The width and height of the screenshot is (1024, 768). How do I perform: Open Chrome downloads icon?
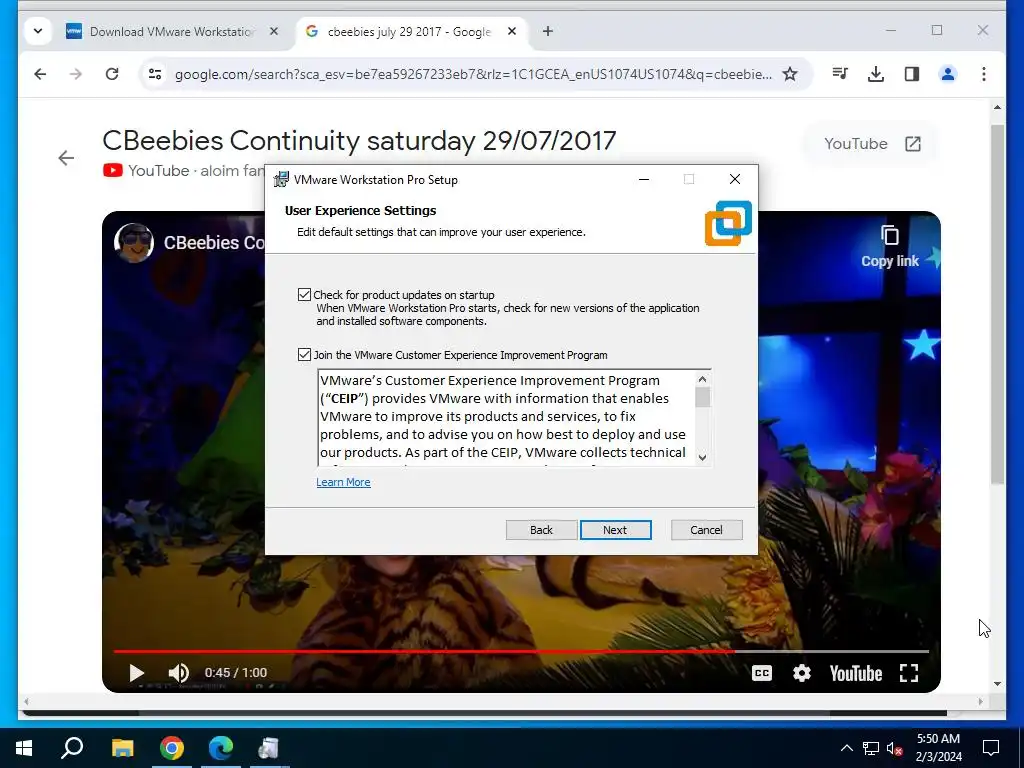point(876,74)
